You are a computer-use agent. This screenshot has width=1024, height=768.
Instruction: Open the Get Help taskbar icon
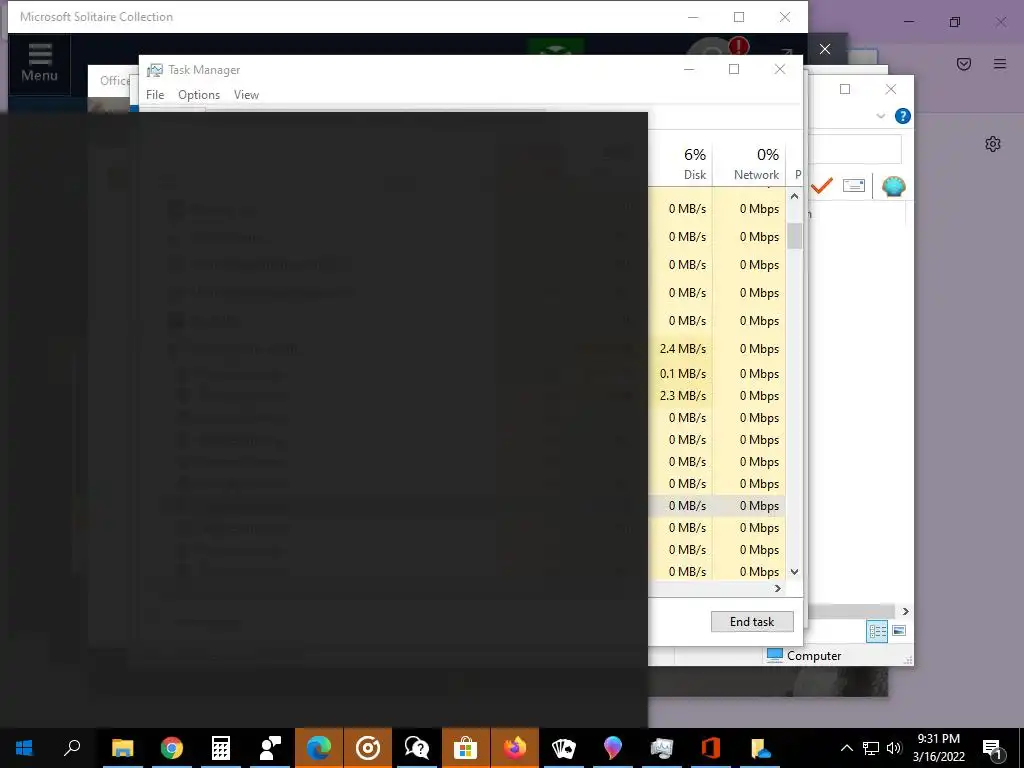coord(417,748)
